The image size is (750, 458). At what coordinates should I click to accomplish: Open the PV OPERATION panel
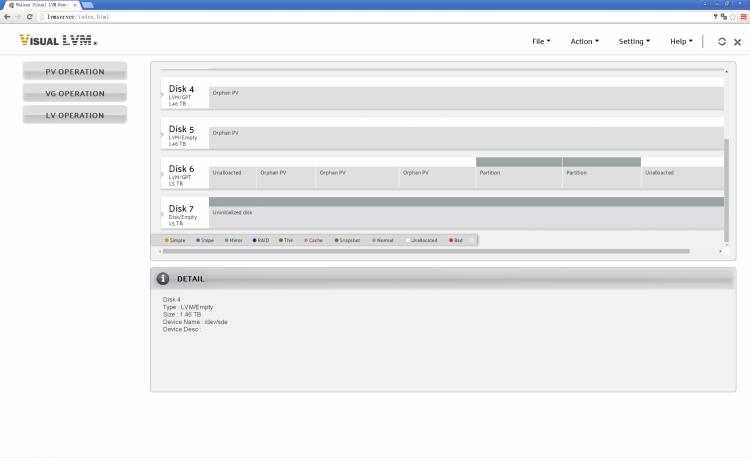point(75,72)
